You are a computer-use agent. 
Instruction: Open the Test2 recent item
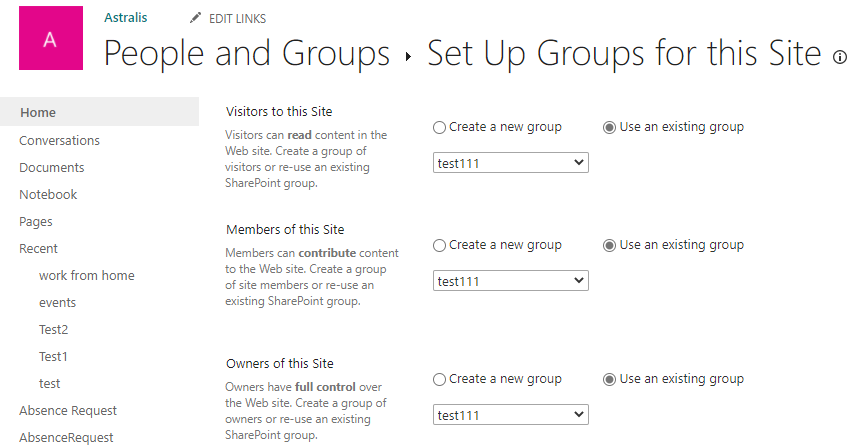pos(54,330)
